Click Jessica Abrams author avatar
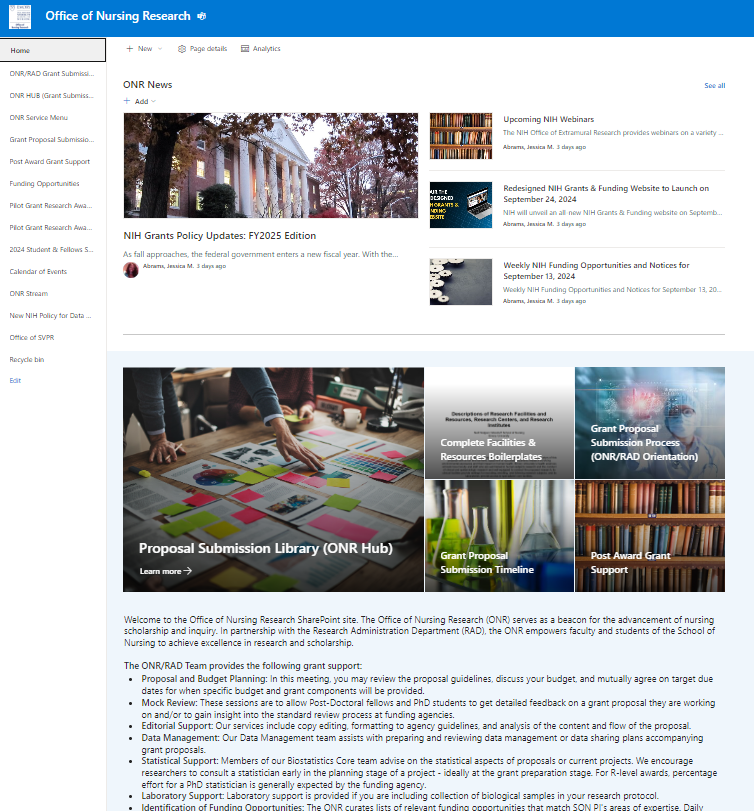 click(x=131, y=269)
